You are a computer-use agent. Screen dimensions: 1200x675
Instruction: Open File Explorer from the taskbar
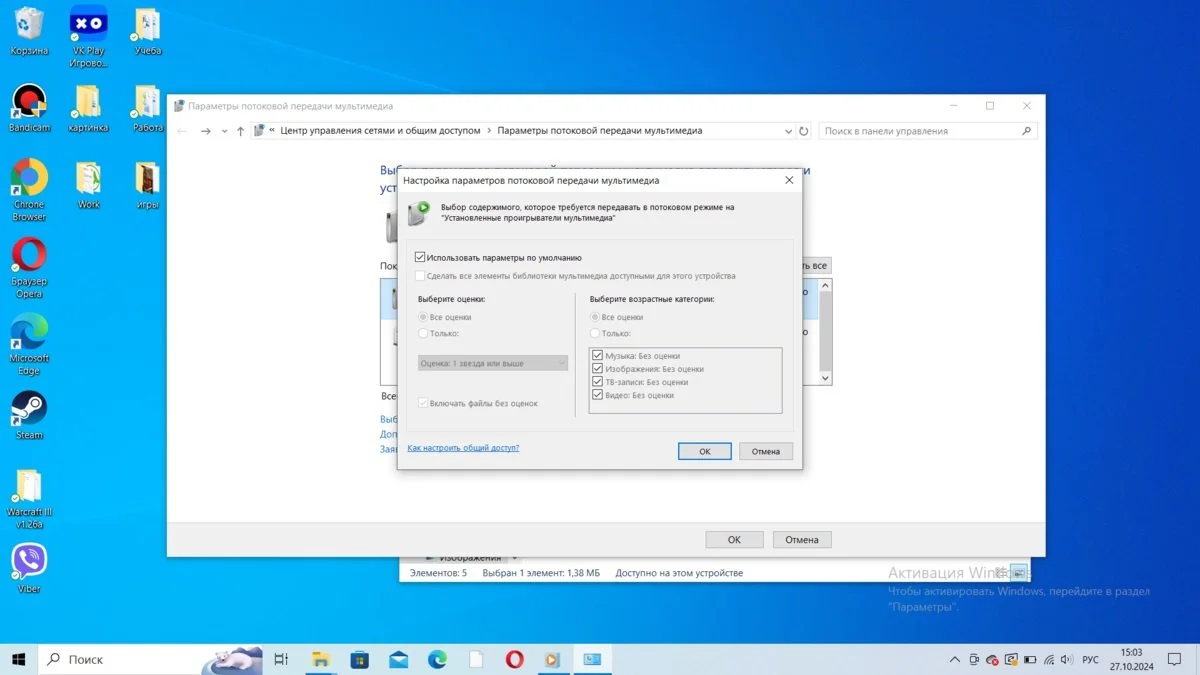tap(320, 659)
